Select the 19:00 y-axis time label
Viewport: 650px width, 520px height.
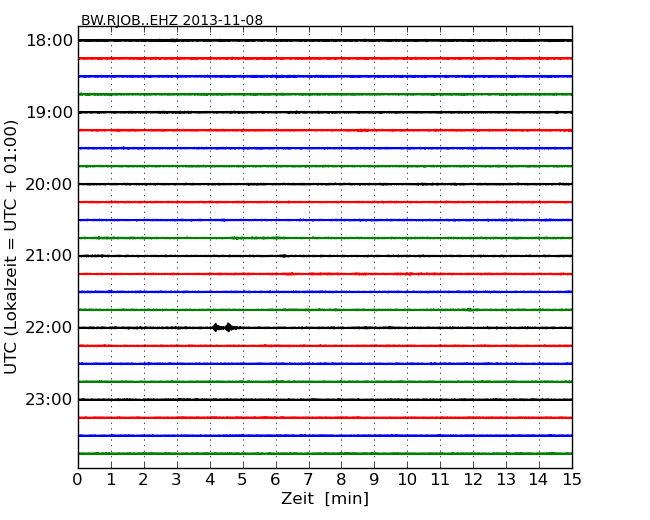49,112
